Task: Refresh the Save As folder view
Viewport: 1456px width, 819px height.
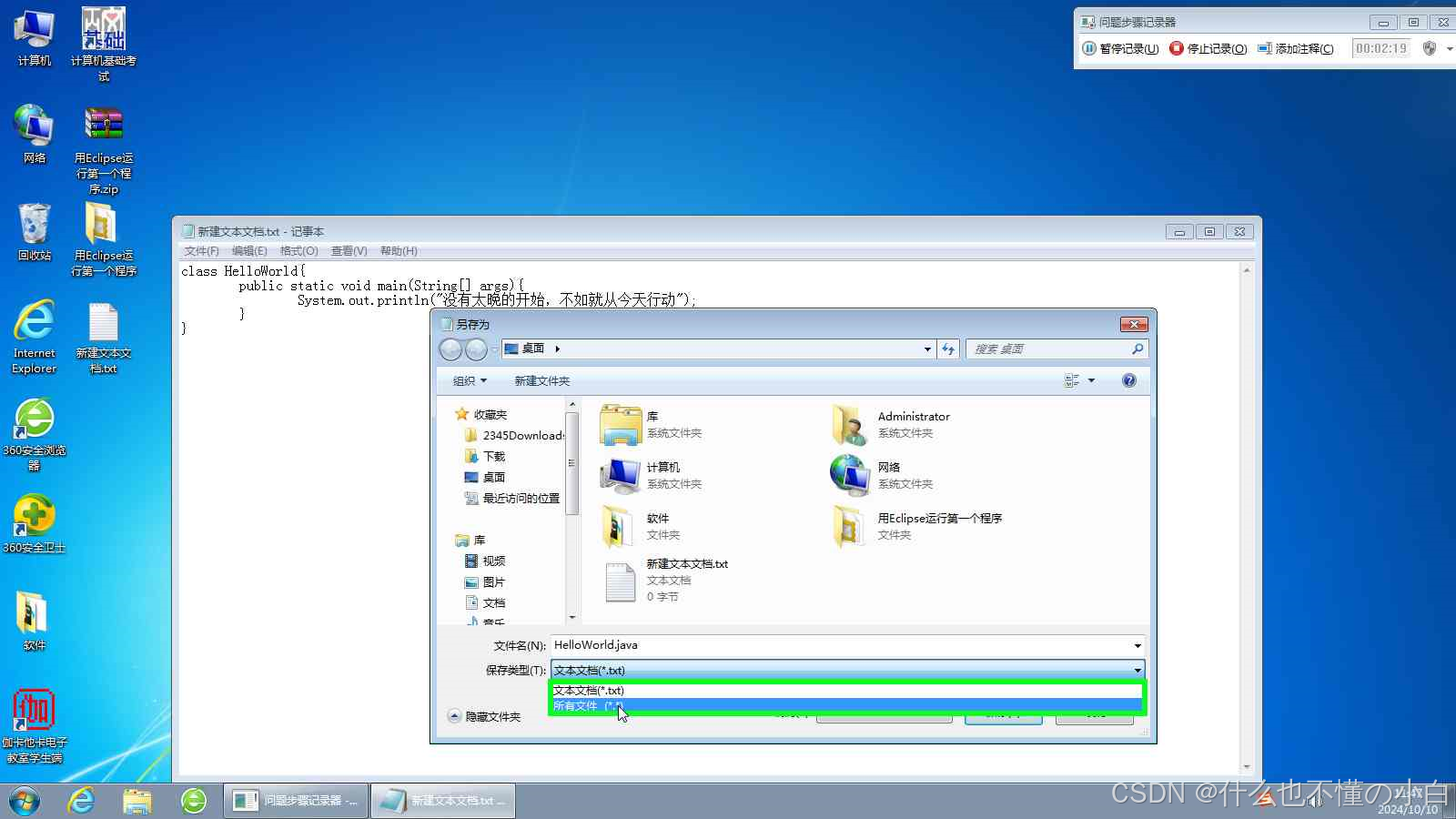Action: click(x=948, y=349)
